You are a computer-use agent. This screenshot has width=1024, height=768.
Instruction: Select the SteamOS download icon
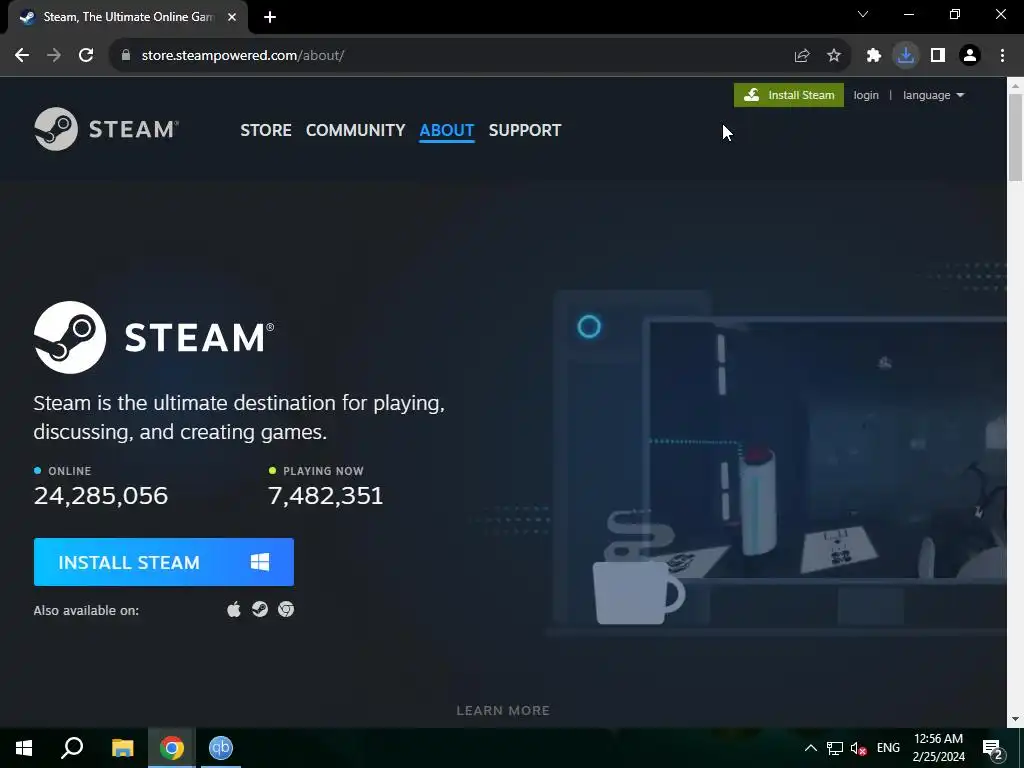260,609
